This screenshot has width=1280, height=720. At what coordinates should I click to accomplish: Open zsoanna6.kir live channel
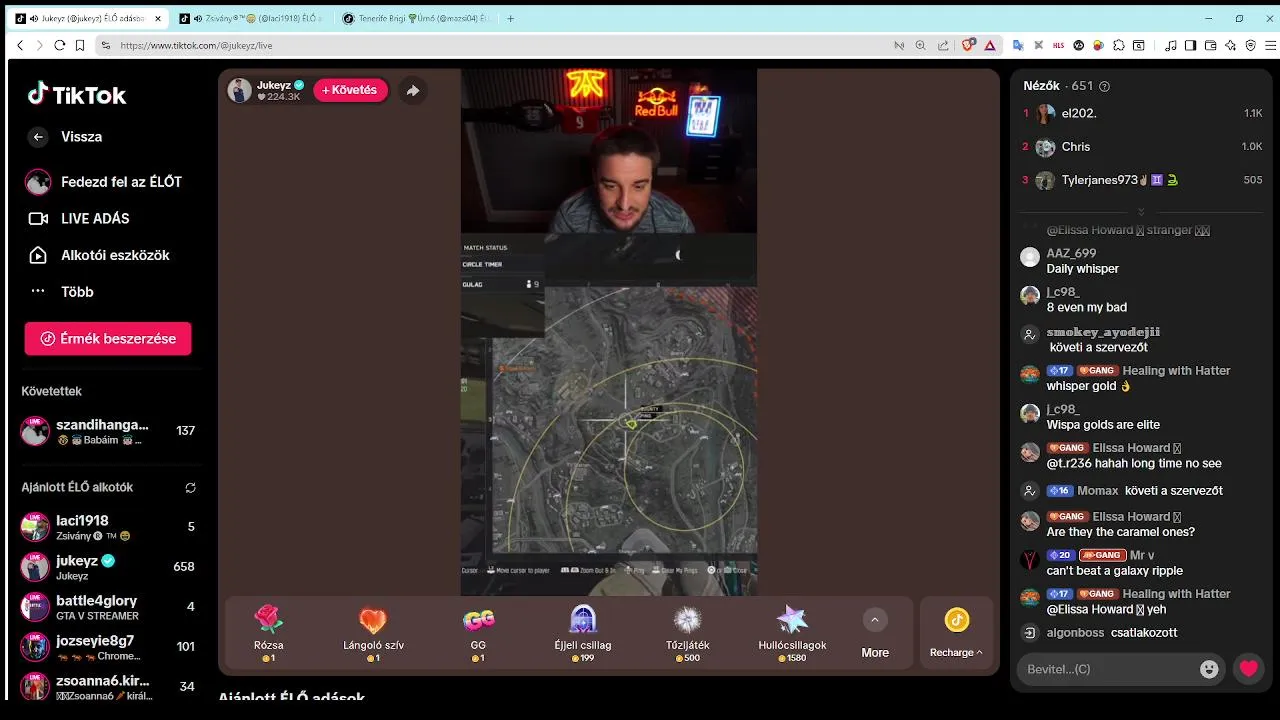[x=108, y=687]
